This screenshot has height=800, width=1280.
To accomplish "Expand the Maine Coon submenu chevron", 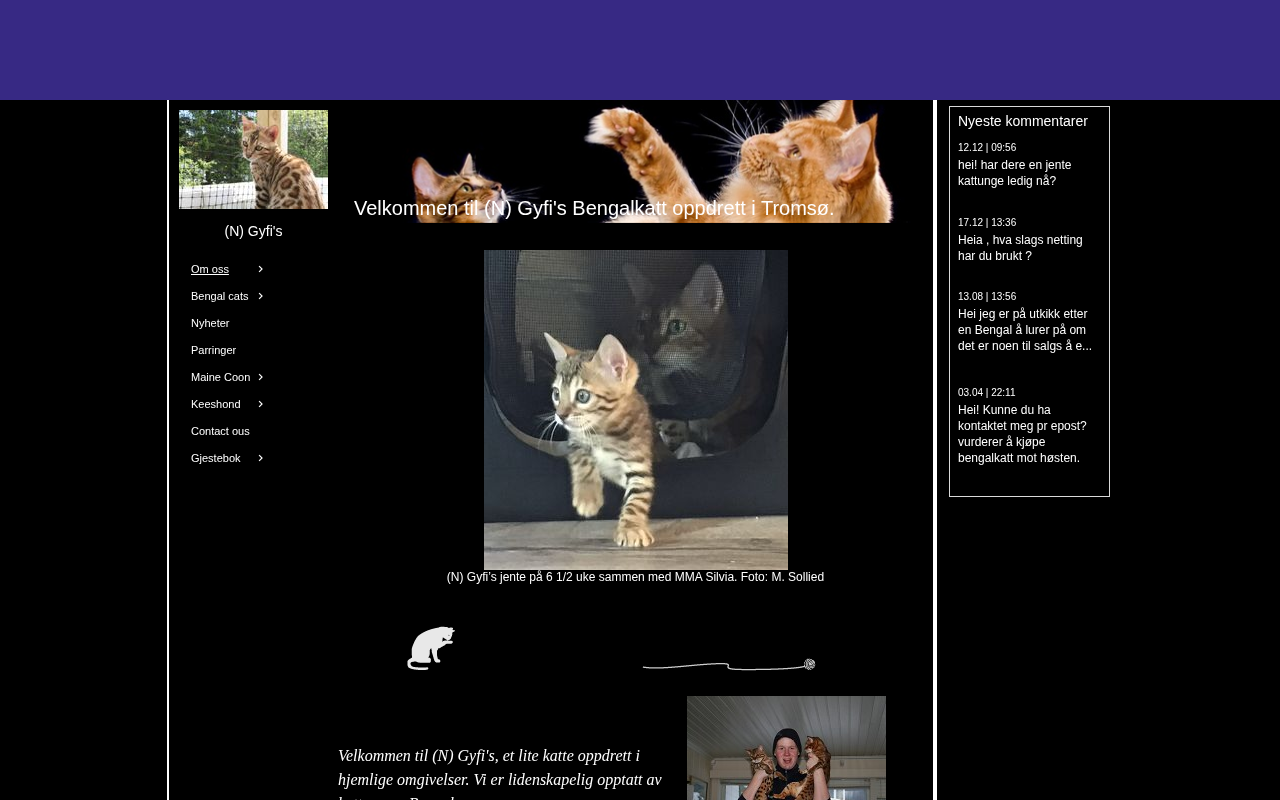I will click(260, 377).
